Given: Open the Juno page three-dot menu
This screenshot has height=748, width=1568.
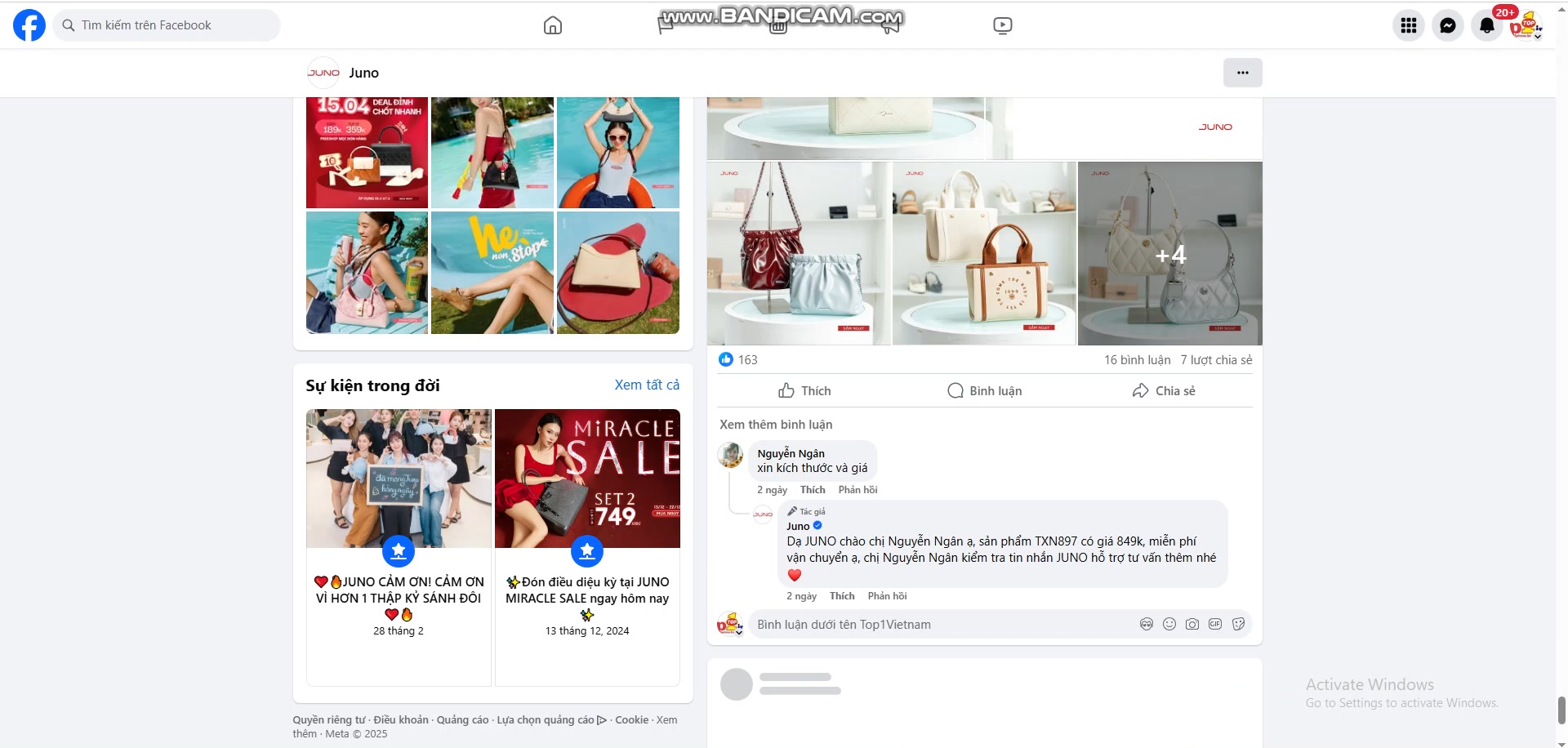Looking at the screenshot, I should [1242, 73].
